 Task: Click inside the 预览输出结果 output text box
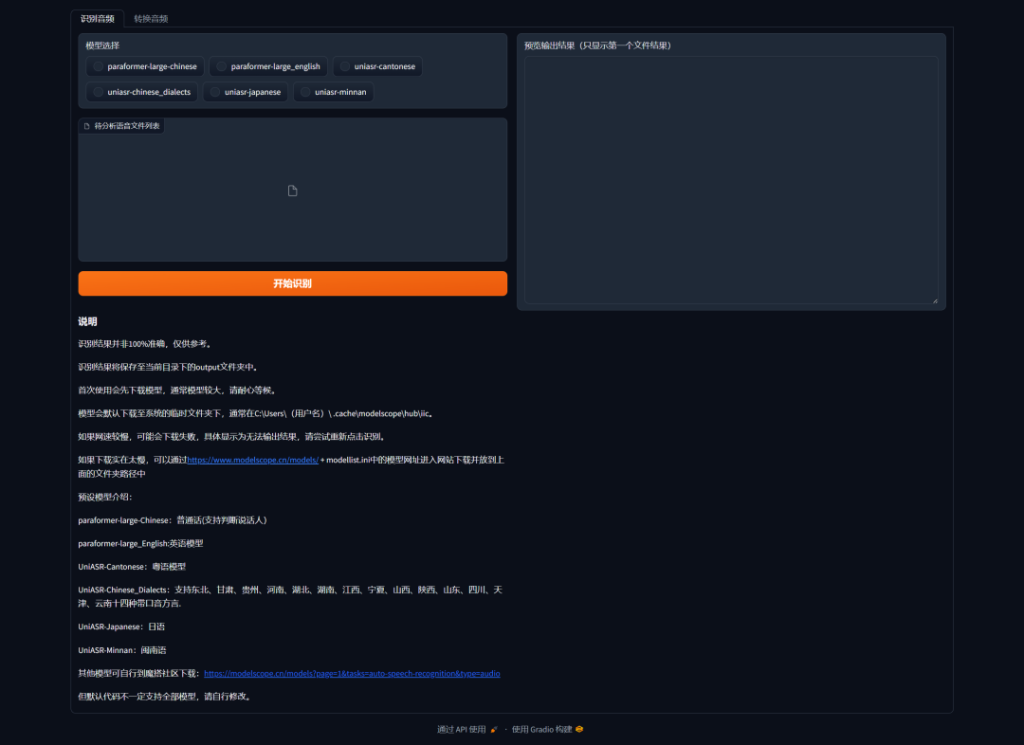[x=731, y=180]
